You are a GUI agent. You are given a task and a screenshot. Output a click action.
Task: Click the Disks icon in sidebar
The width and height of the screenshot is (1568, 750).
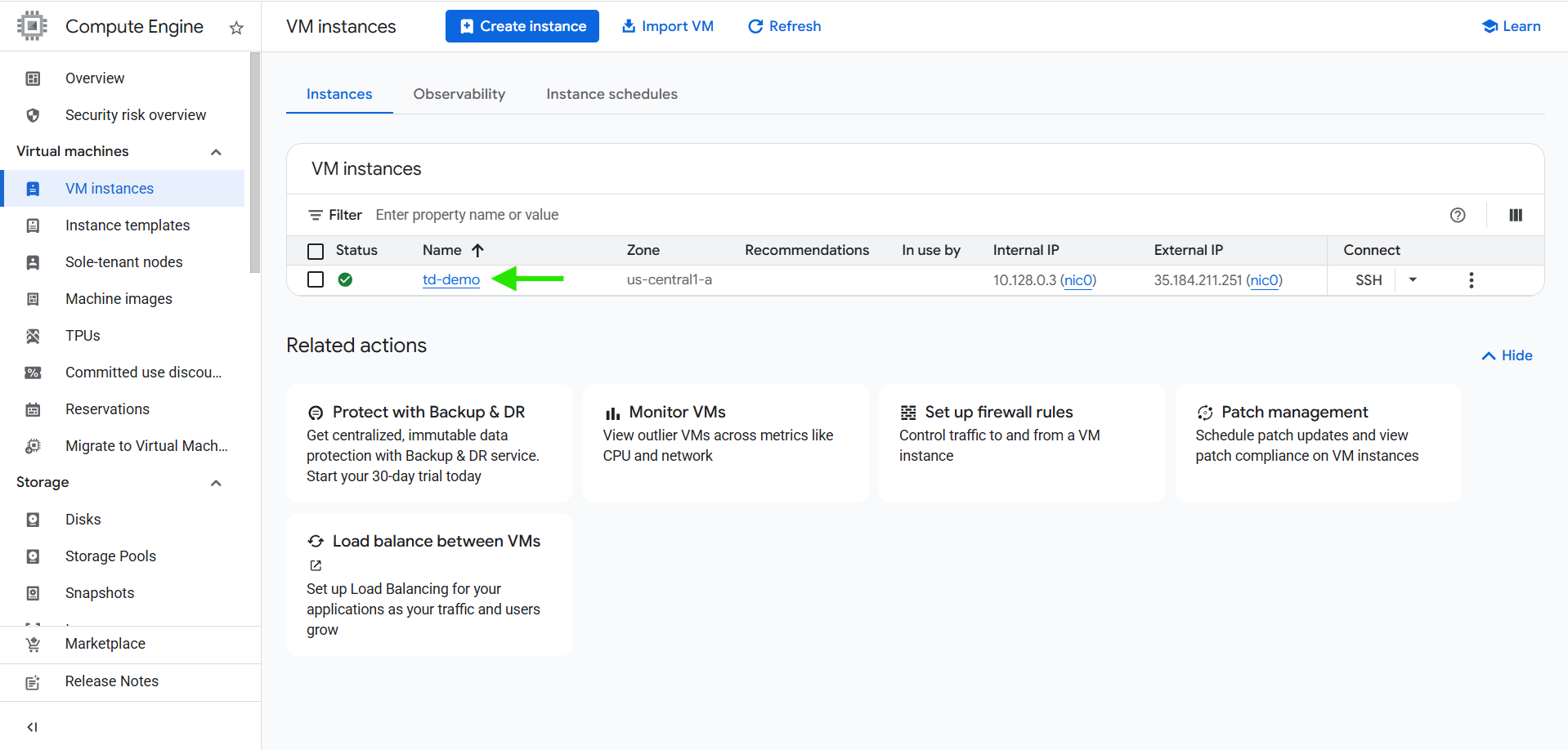tap(33, 520)
